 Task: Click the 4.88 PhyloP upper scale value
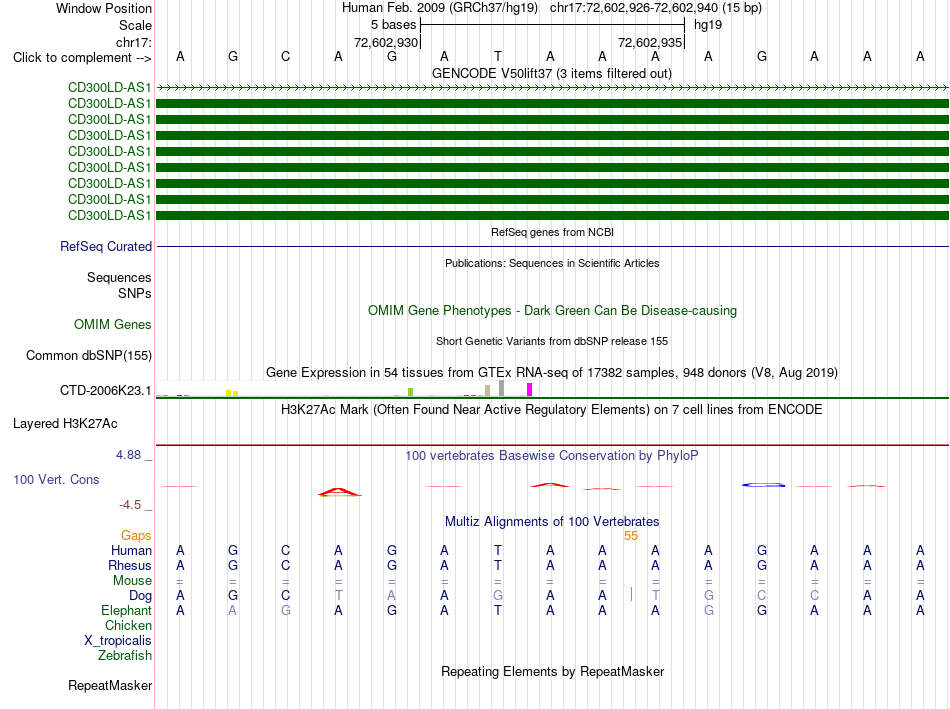coord(128,454)
